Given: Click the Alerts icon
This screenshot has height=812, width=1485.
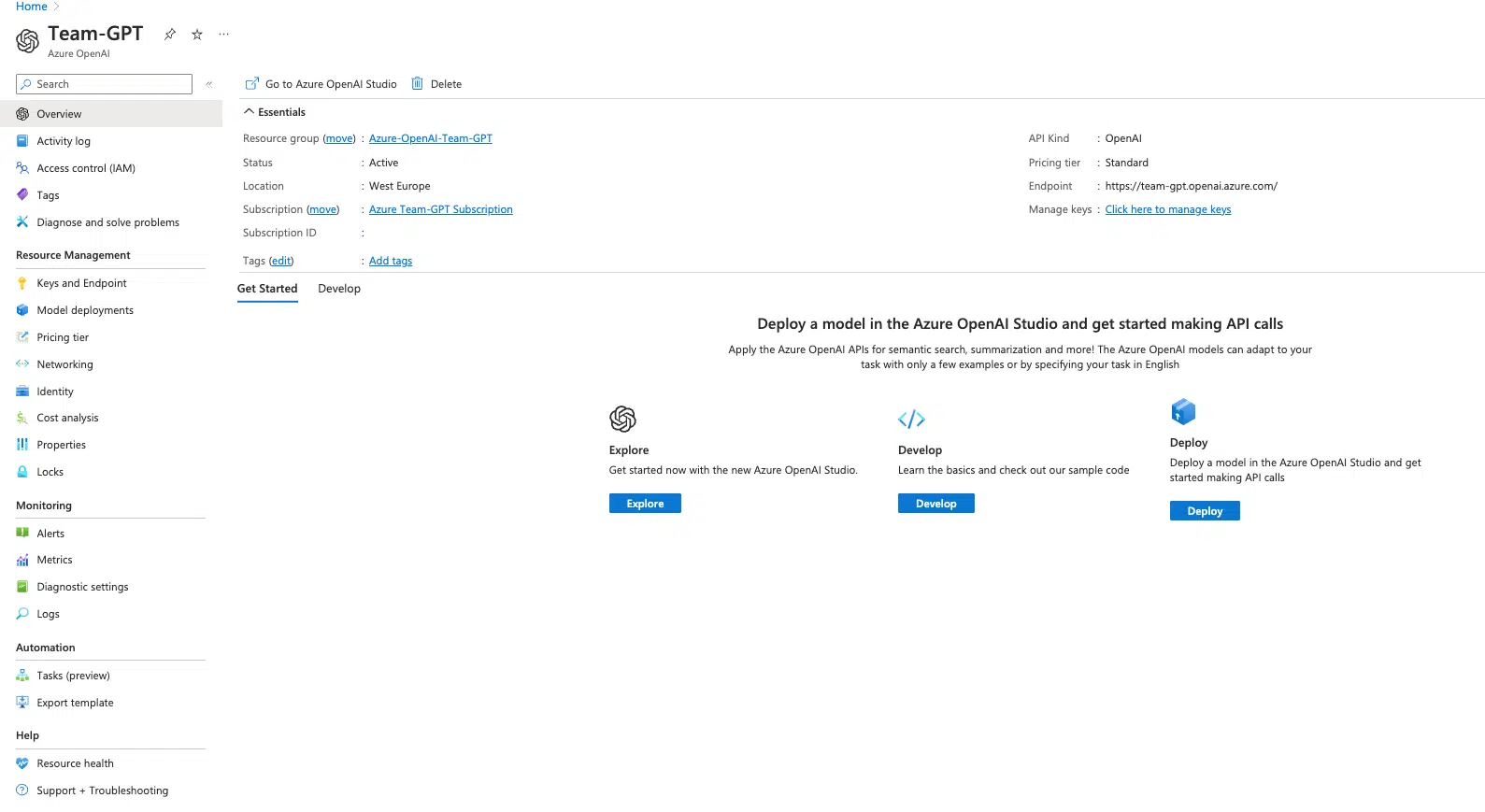Looking at the screenshot, I should [22, 534].
